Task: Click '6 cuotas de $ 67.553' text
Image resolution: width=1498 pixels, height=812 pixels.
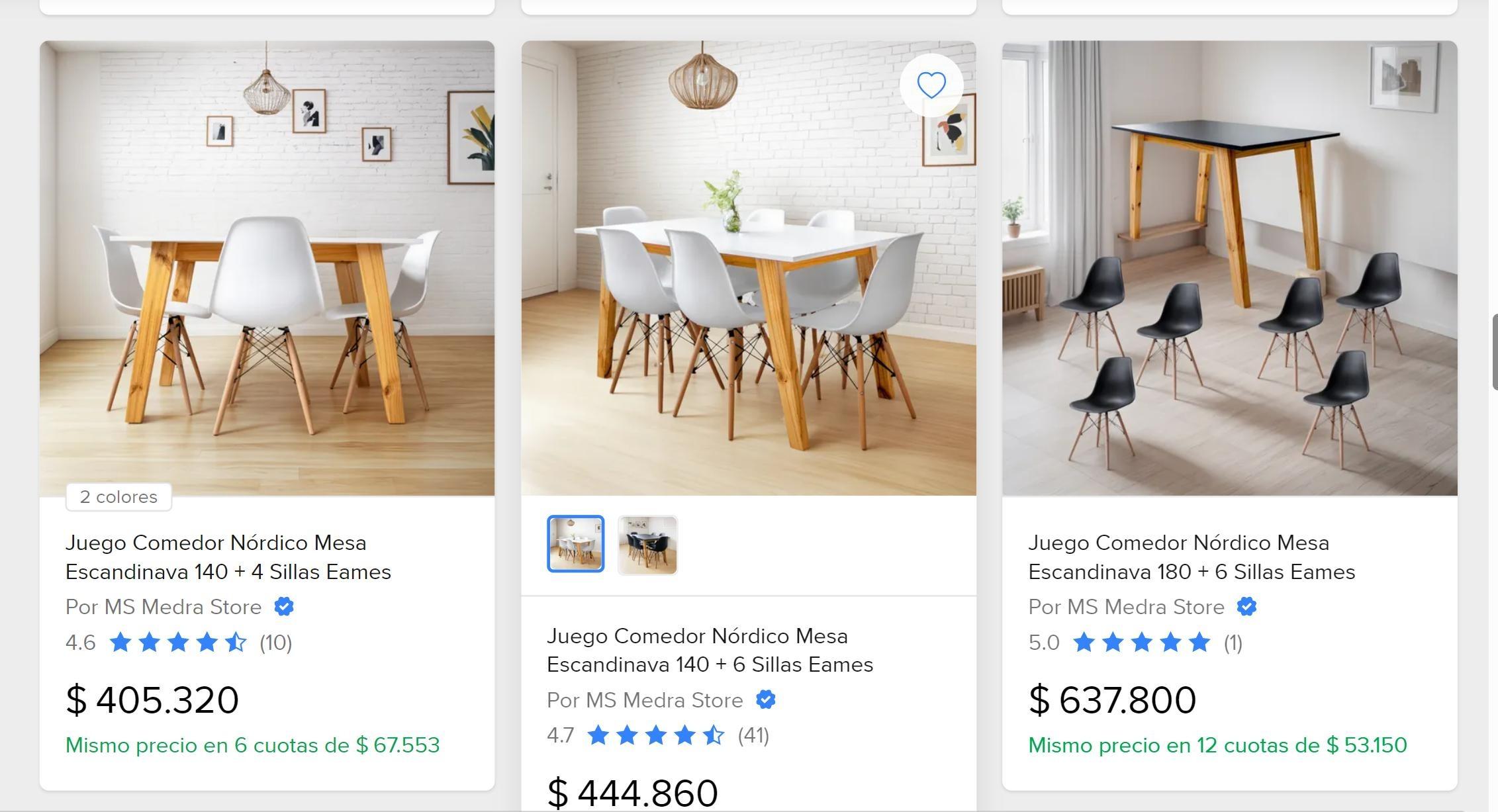Action: coord(337,745)
